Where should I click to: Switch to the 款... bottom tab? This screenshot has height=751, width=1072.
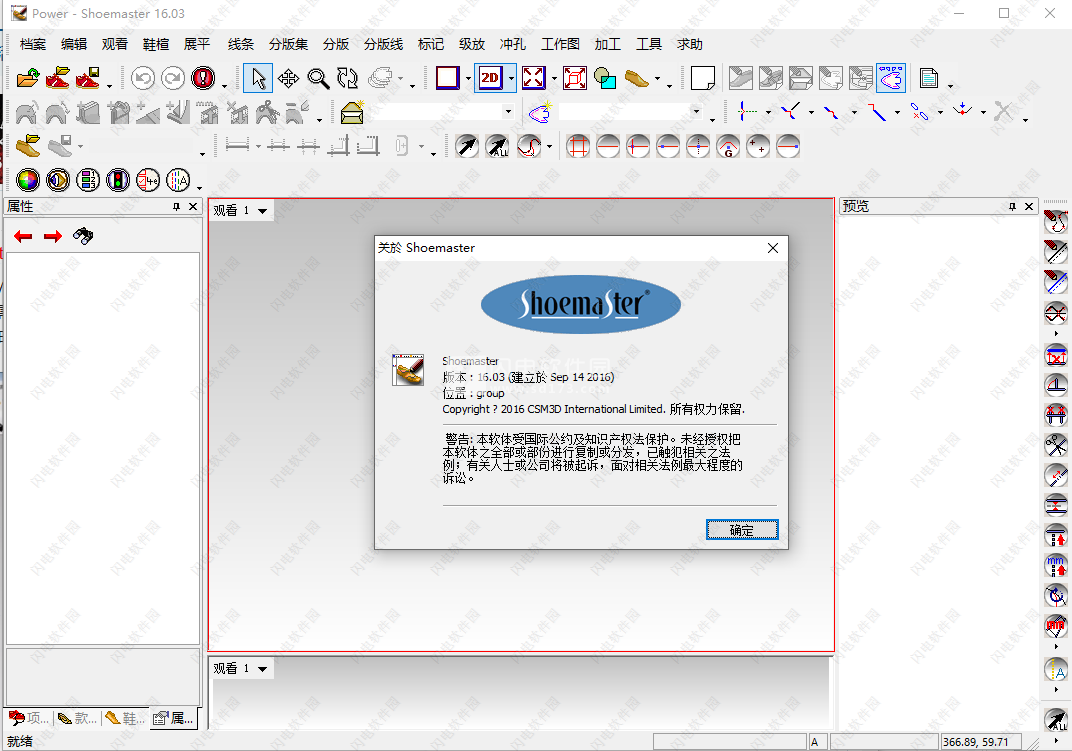click(77, 718)
